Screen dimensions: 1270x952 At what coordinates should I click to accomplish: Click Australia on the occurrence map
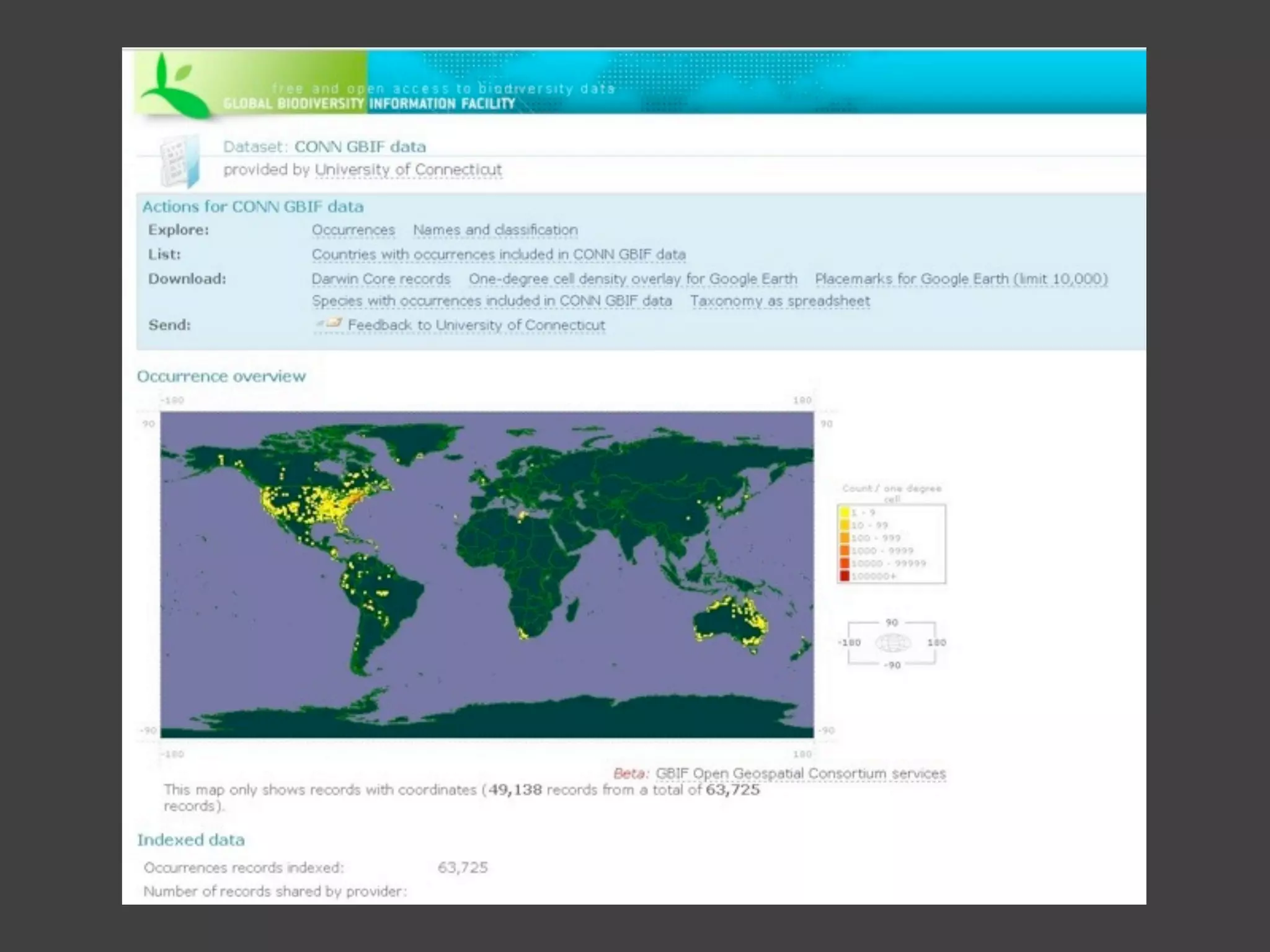coord(726,623)
